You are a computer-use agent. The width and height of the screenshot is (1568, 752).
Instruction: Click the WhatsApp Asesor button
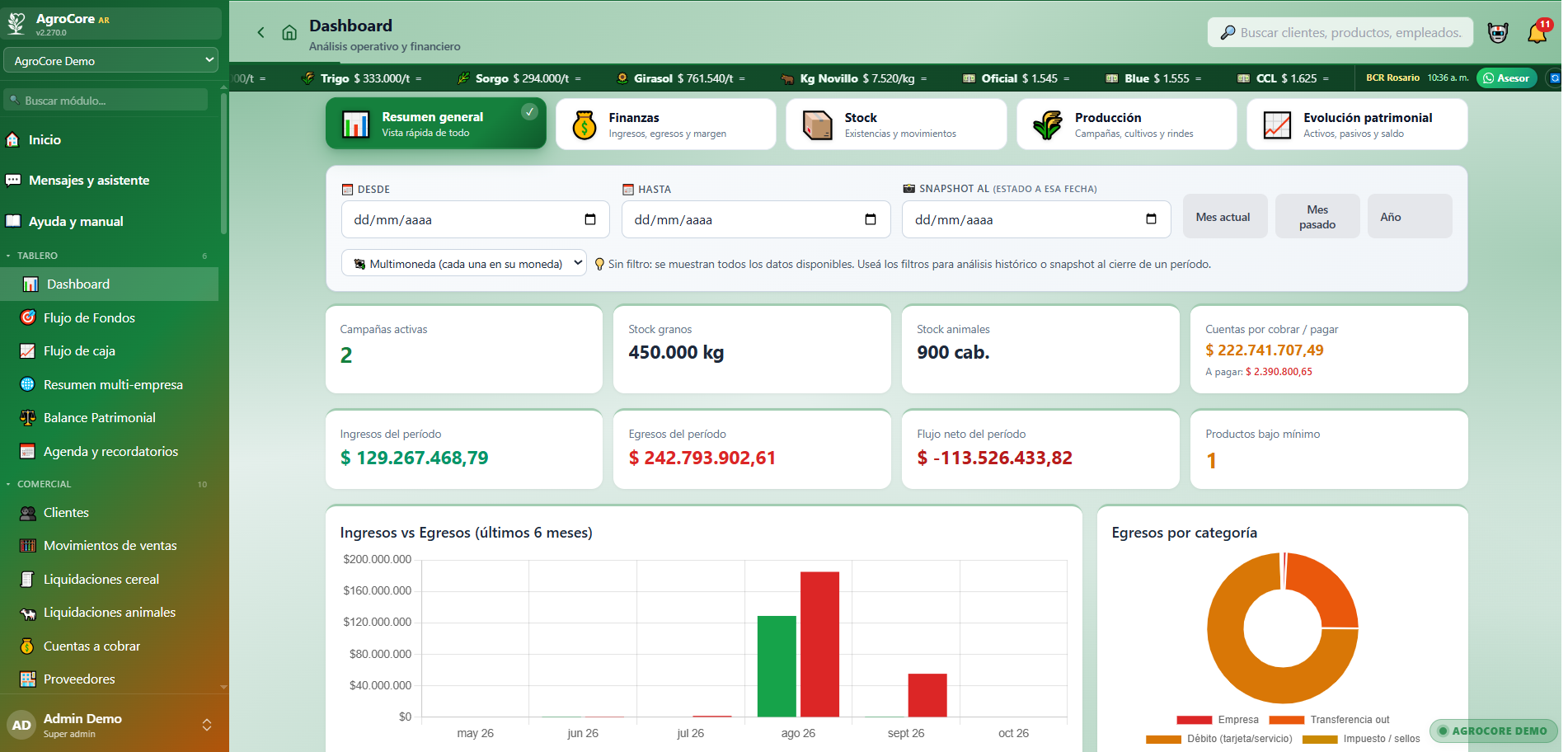(x=1506, y=78)
